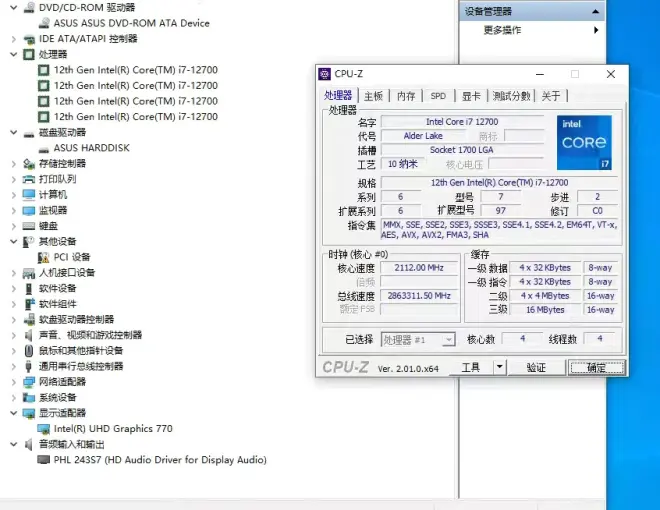660x510 pixels.
Task: Expand the IDE ATA/ATAPI 控制器 node
Action: pos(14,39)
